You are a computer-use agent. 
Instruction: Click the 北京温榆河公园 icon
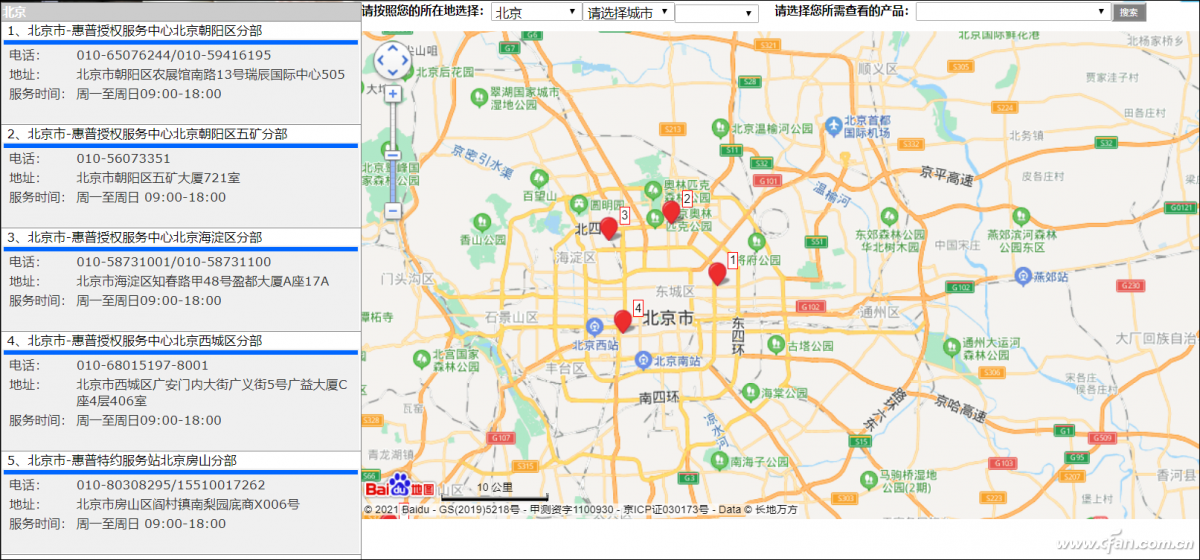click(x=719, y=128)
